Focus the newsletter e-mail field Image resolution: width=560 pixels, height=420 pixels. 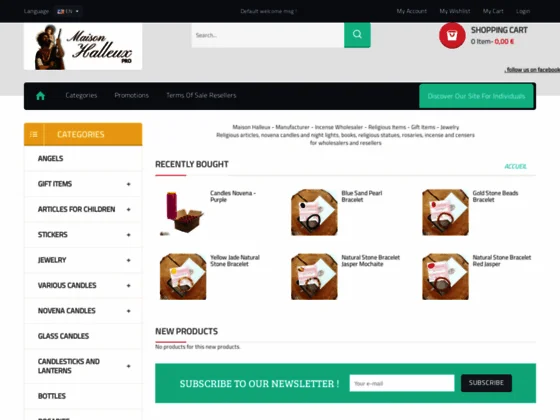402,383
